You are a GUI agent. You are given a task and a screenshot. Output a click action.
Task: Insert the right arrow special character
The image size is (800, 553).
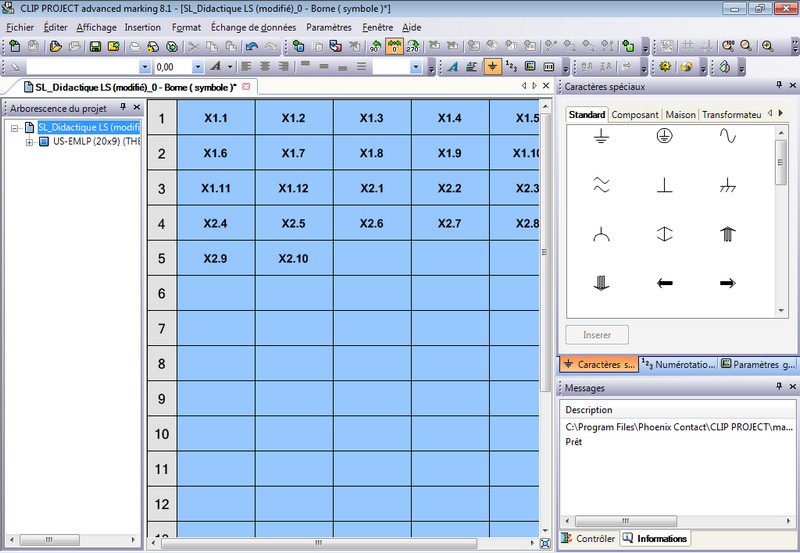point(727,283)
